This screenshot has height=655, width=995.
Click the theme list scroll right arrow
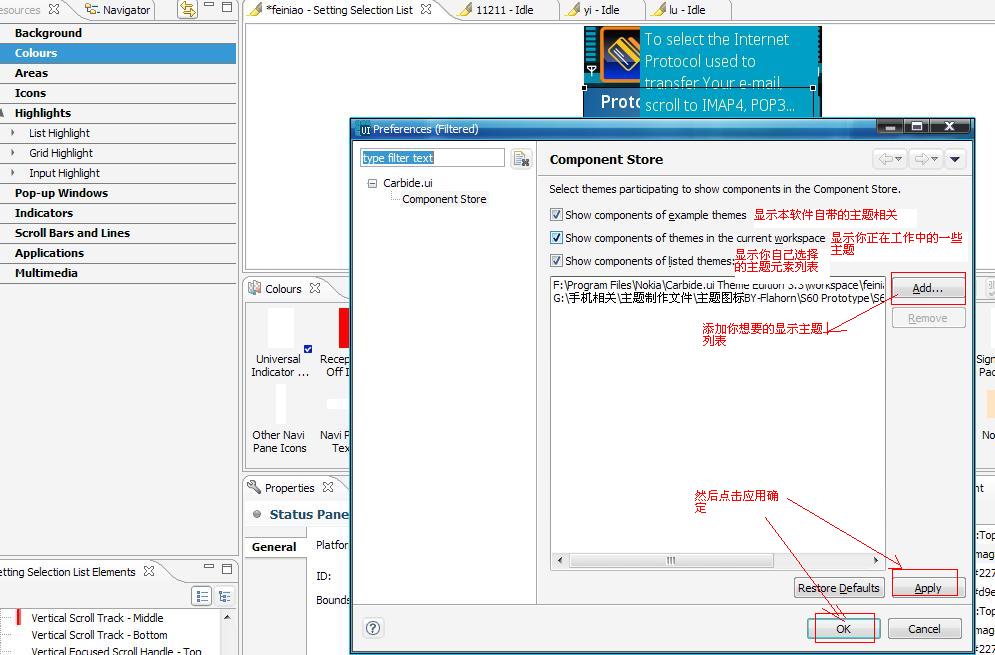(876, 561)
